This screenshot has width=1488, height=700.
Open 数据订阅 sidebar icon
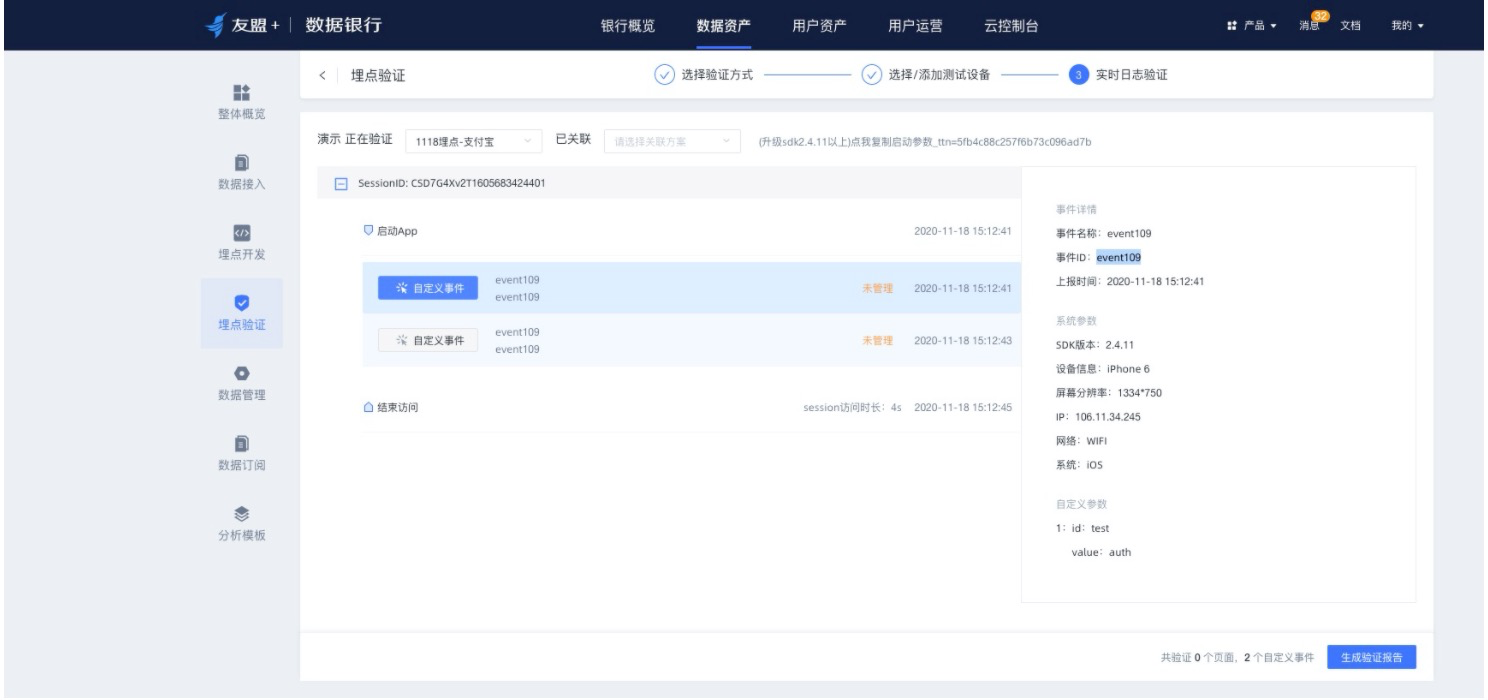pos(241,443)
